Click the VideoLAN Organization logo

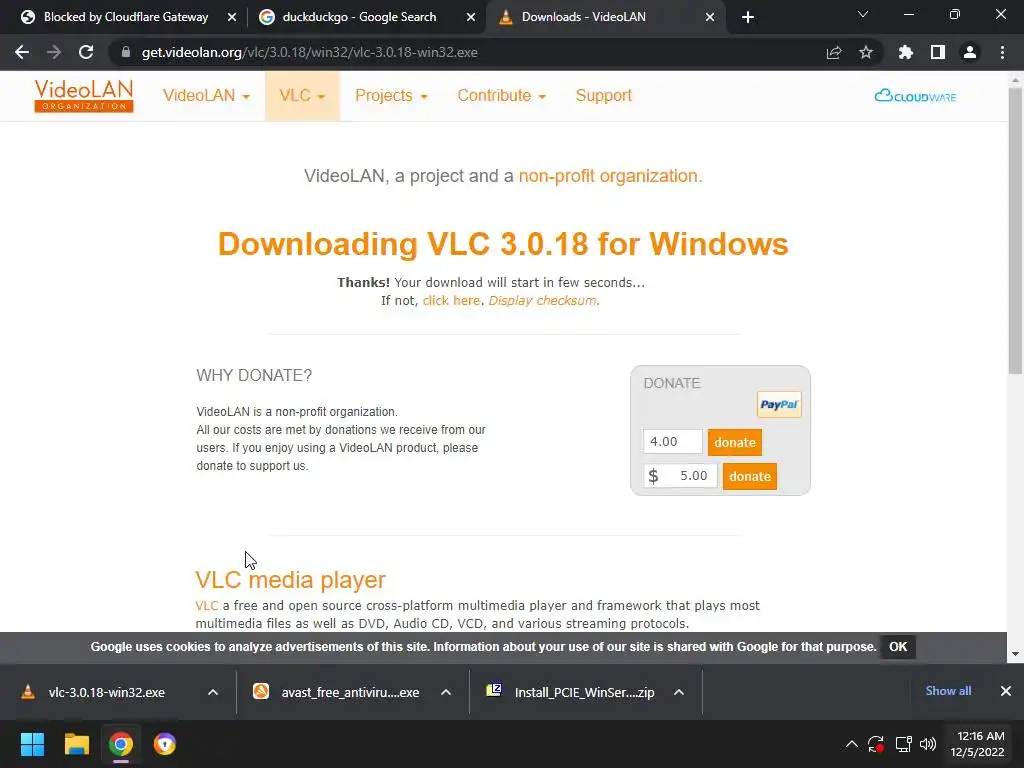click(84, 96)
